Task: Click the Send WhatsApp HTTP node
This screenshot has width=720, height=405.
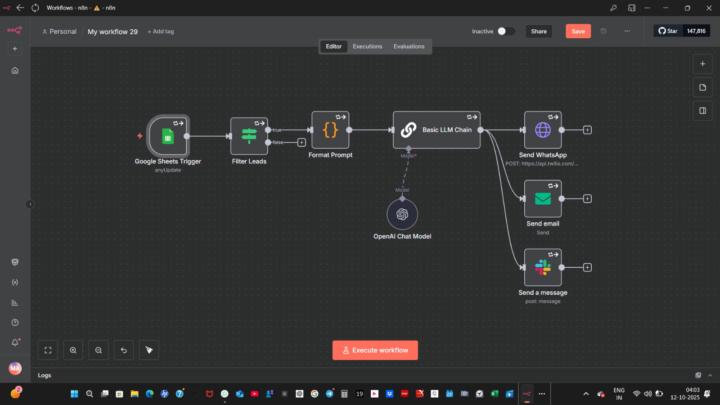Action: [x=542, y=130]
